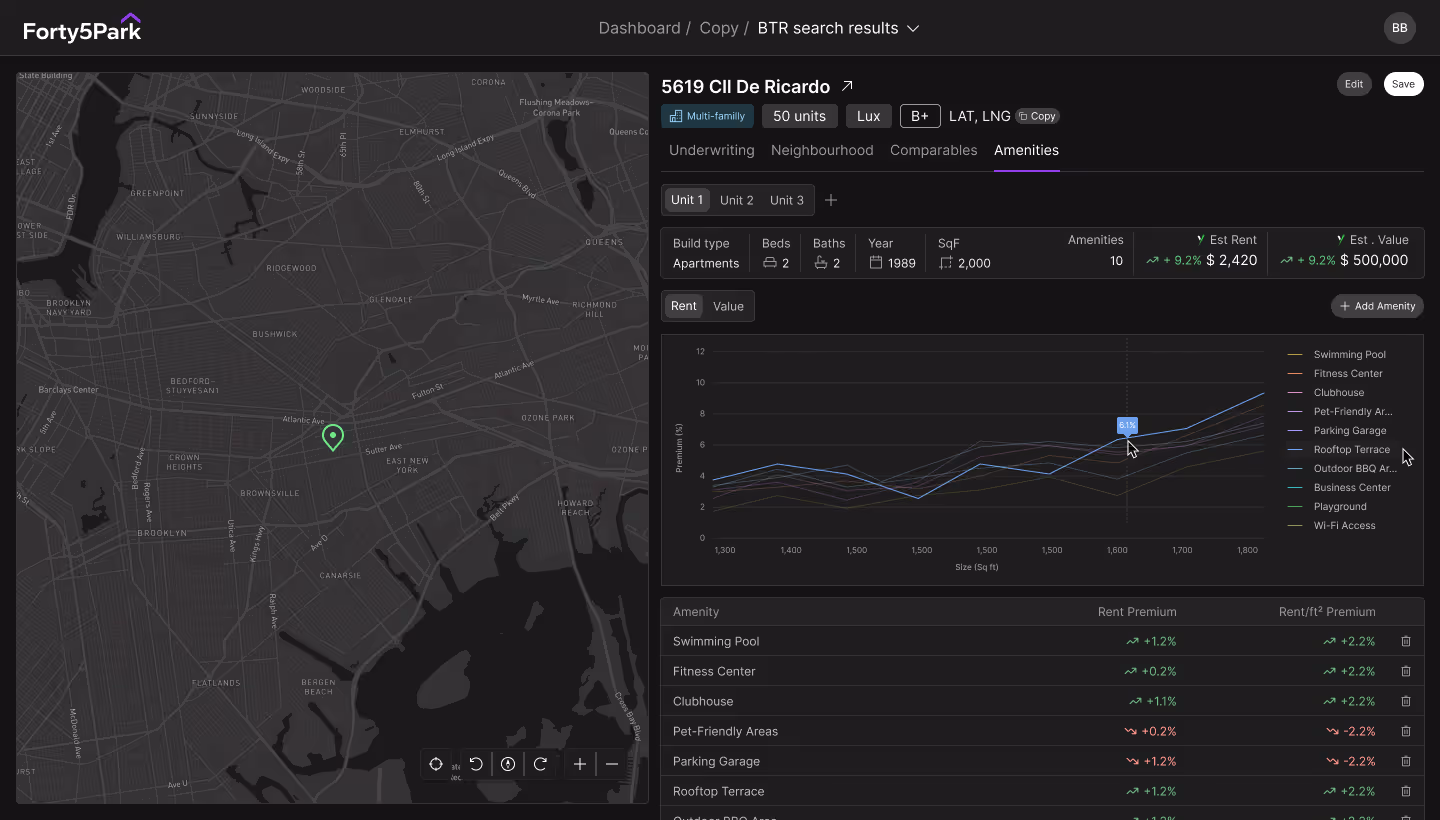
Task: Toggle the Est Value sort filter
Action: tap(1340, 239)
